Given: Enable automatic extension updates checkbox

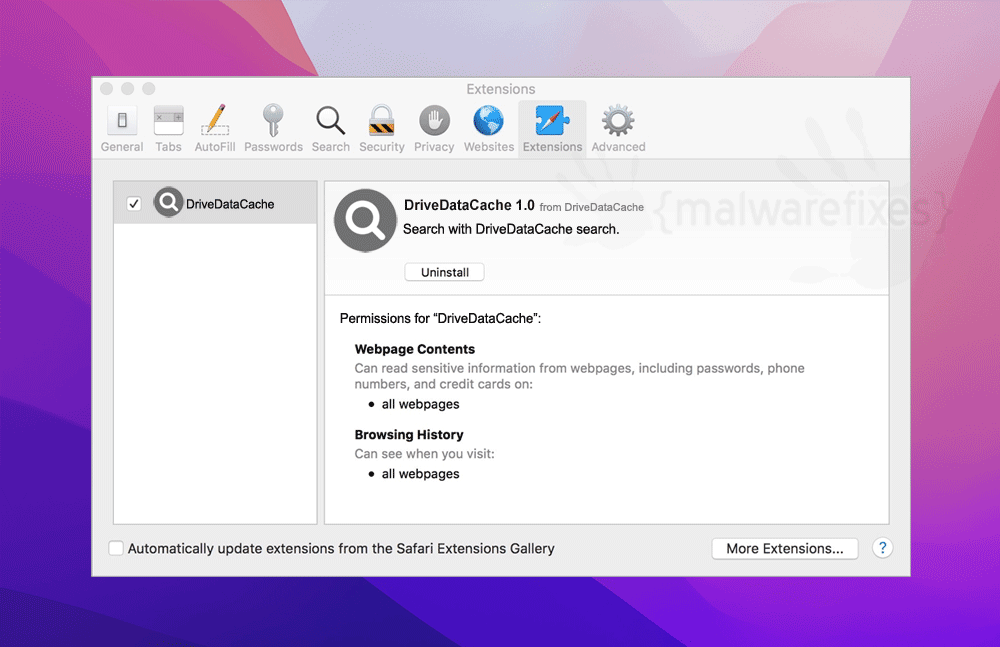Looking at the screenshot, I should coord(115,548).
